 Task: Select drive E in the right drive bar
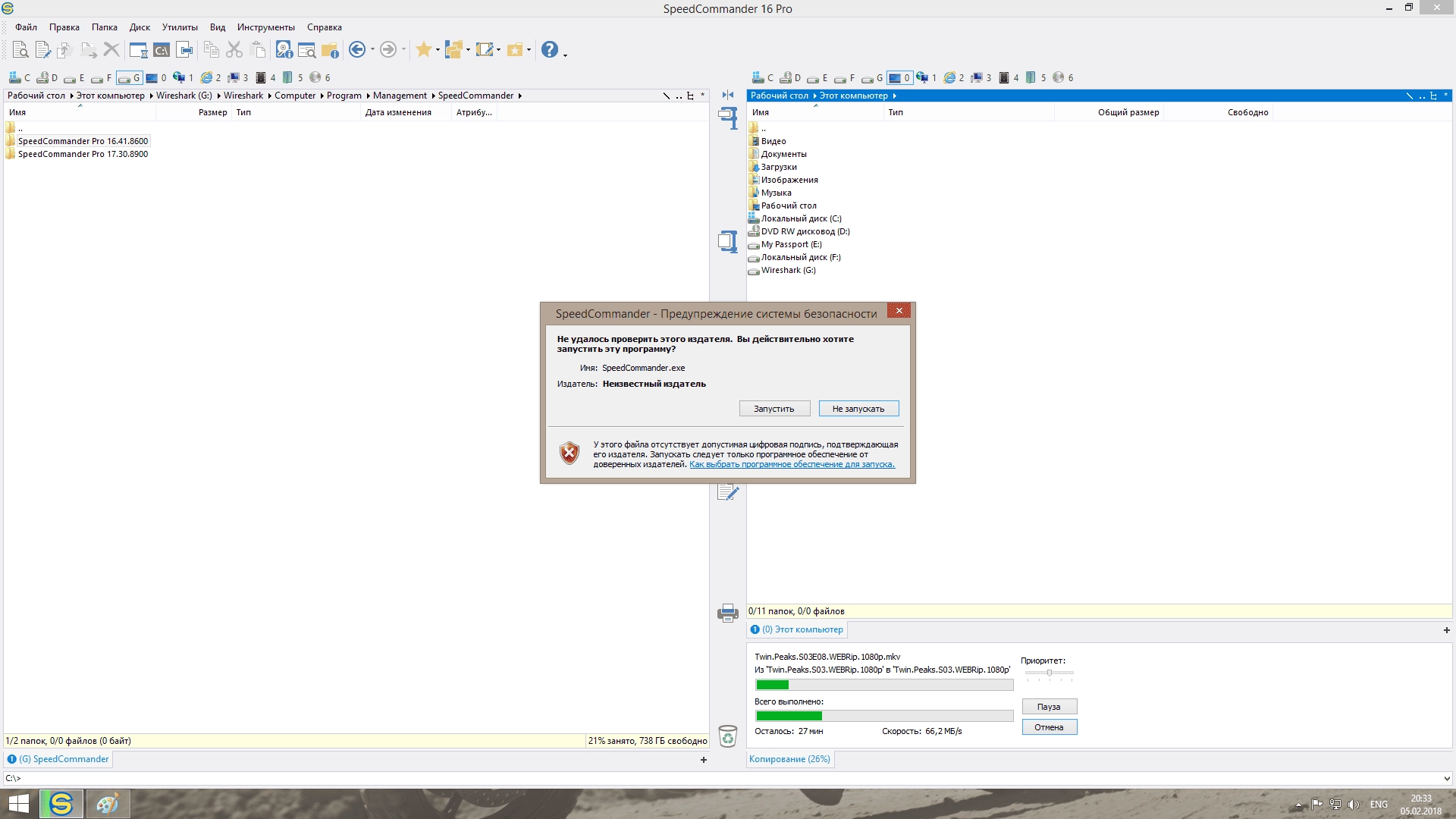(x=817, y=77)
